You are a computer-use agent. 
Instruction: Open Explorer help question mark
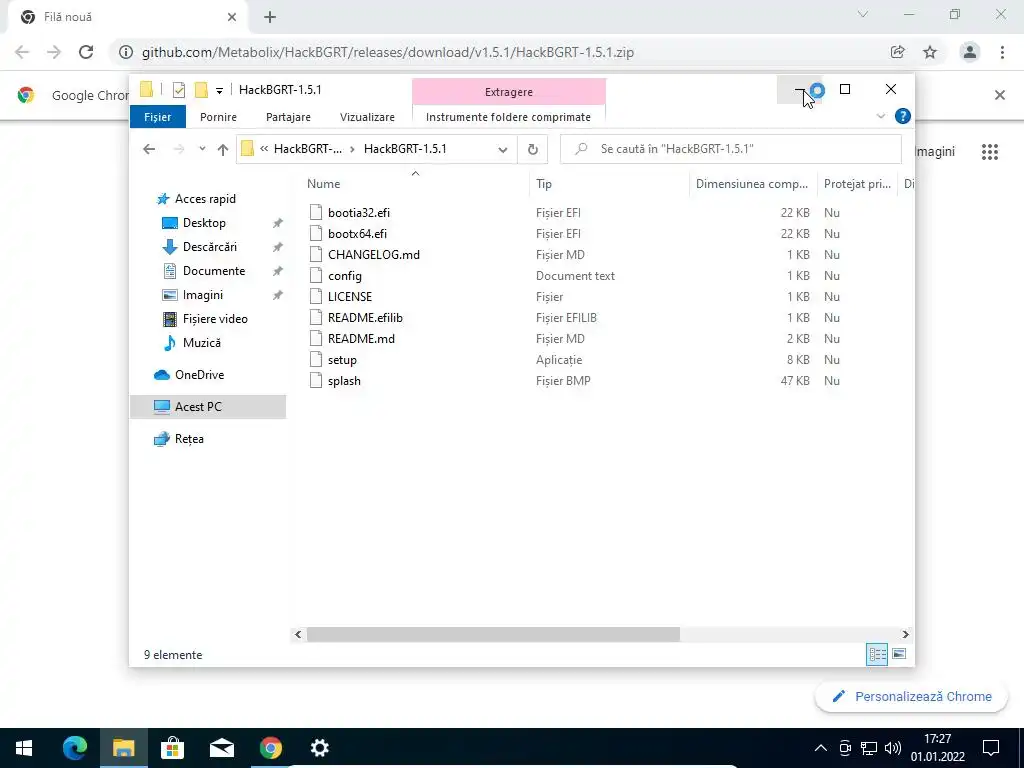point(903,116)
